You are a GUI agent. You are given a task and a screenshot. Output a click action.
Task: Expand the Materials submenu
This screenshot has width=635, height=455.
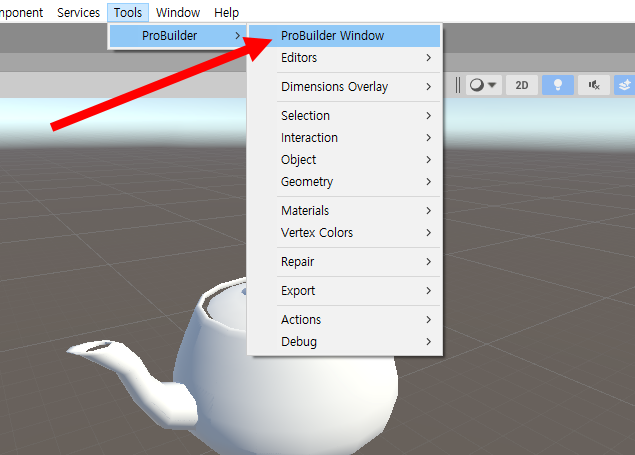(x=344, y=210)
